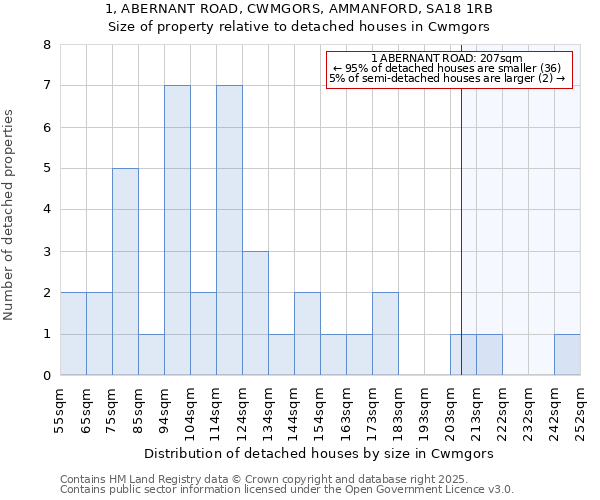Screen dimensions: 600x500
Task: Select the tall bar between 114sqm and 124sqm
Action: coord(229,230)
